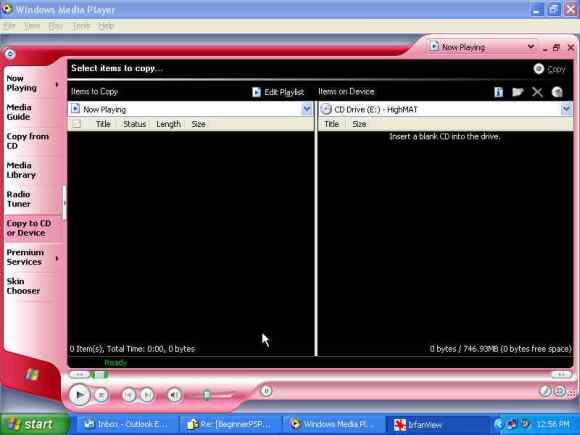Delete selected item from device
The image size is (580, 435).
point(537,92)
